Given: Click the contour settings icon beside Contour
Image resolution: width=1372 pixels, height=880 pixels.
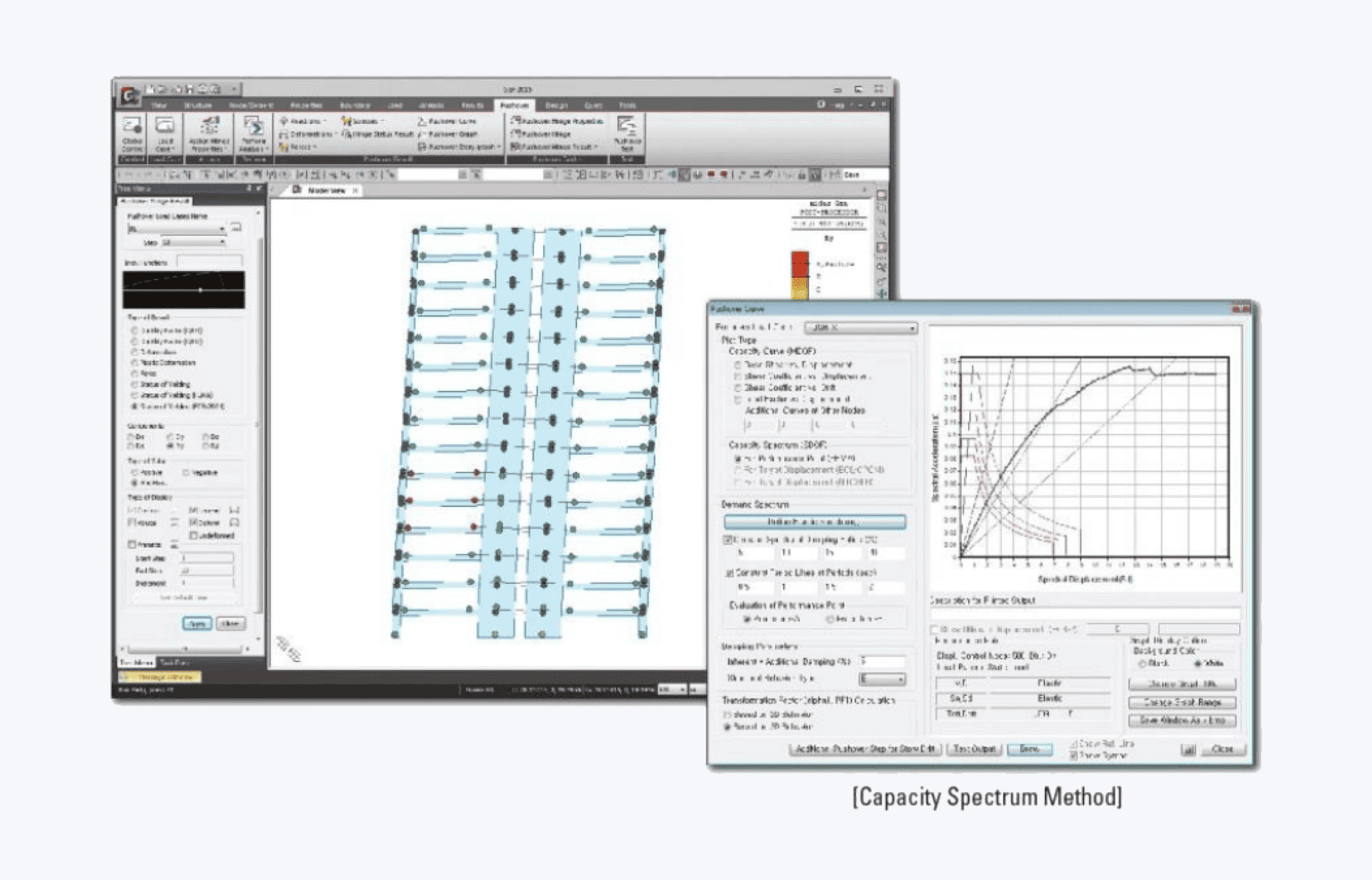Looking at the screenshot, I should pyautogui.click(x=174, y=510).
